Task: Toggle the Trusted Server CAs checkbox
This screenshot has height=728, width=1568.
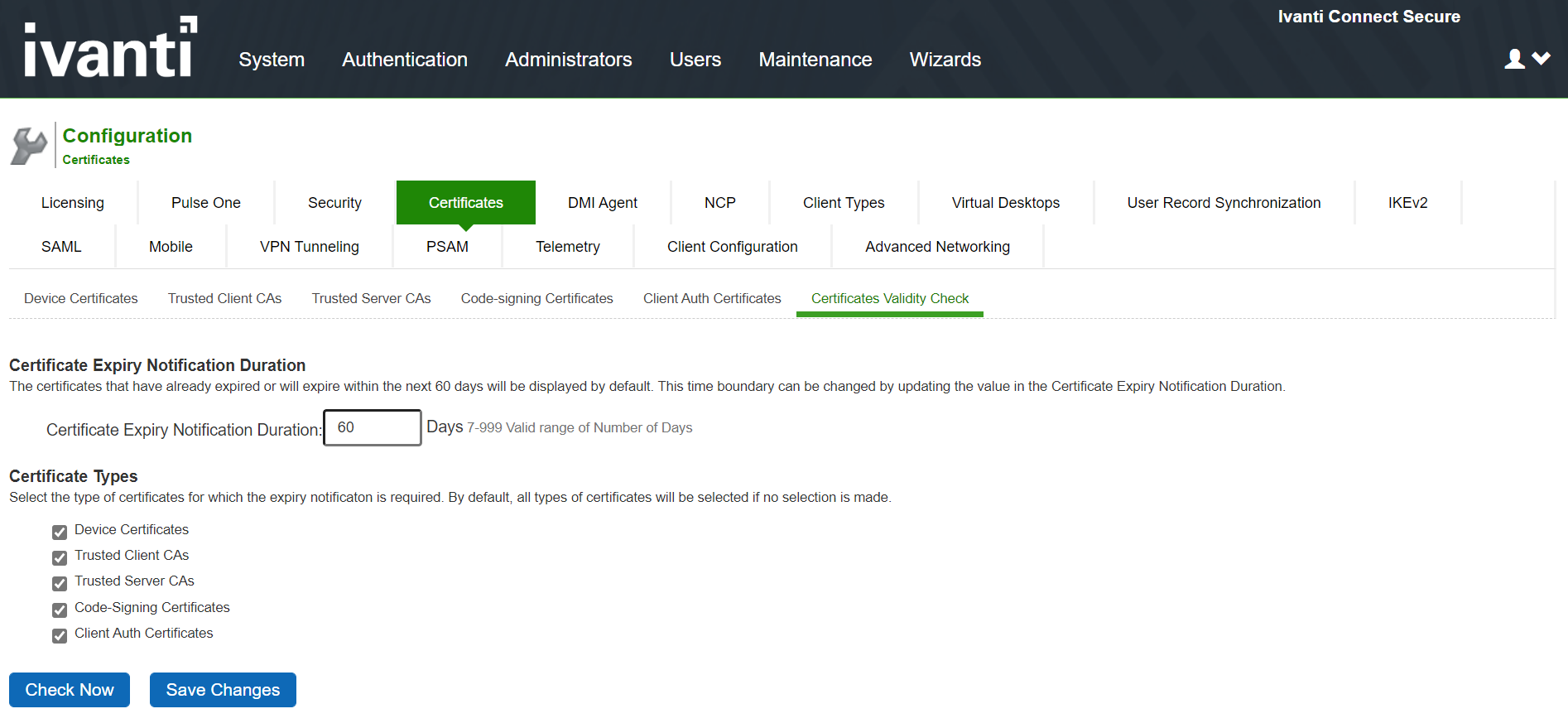Action: pos(60,583)
